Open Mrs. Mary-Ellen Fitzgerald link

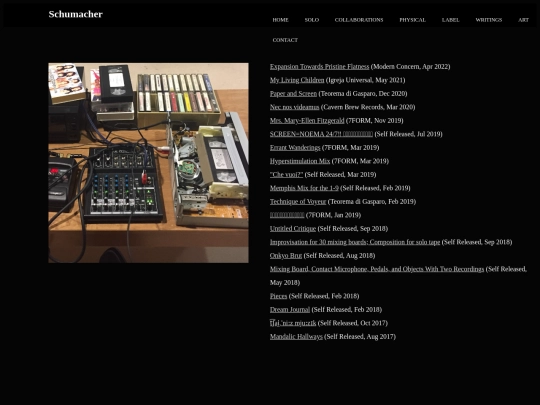coord(307,121)
